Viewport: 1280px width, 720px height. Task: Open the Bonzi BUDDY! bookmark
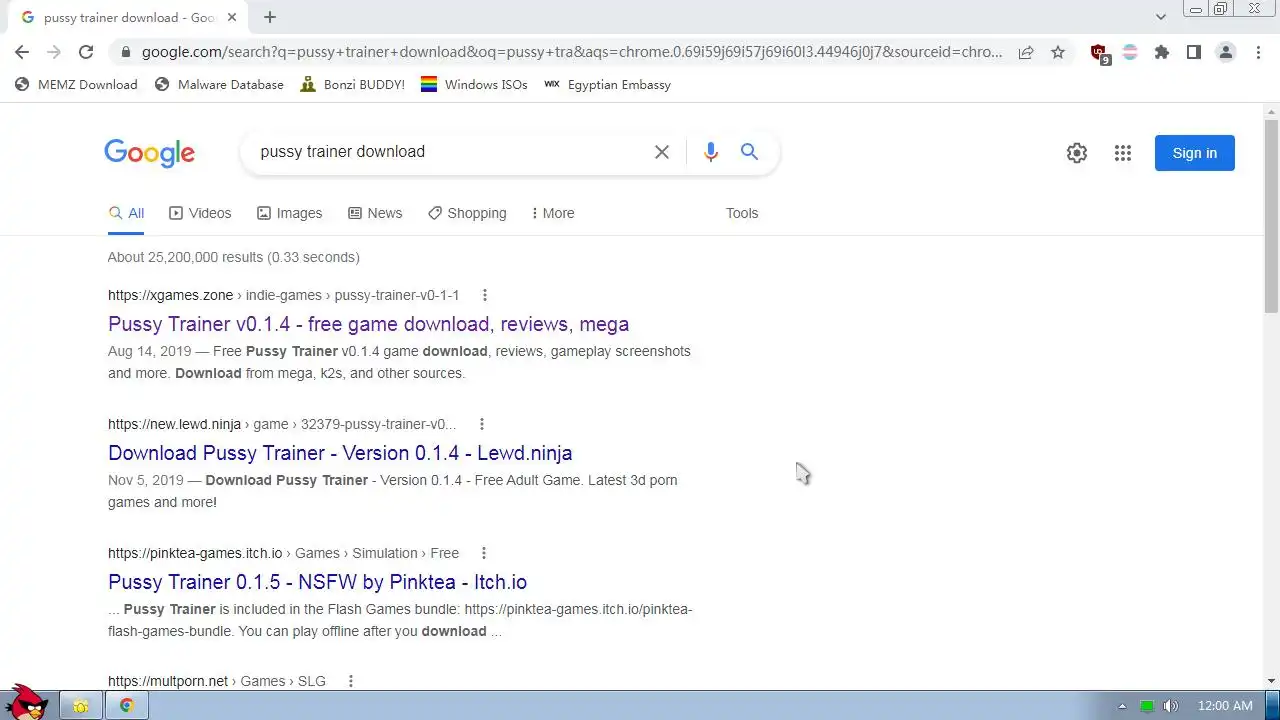click(x=353, y=85)
